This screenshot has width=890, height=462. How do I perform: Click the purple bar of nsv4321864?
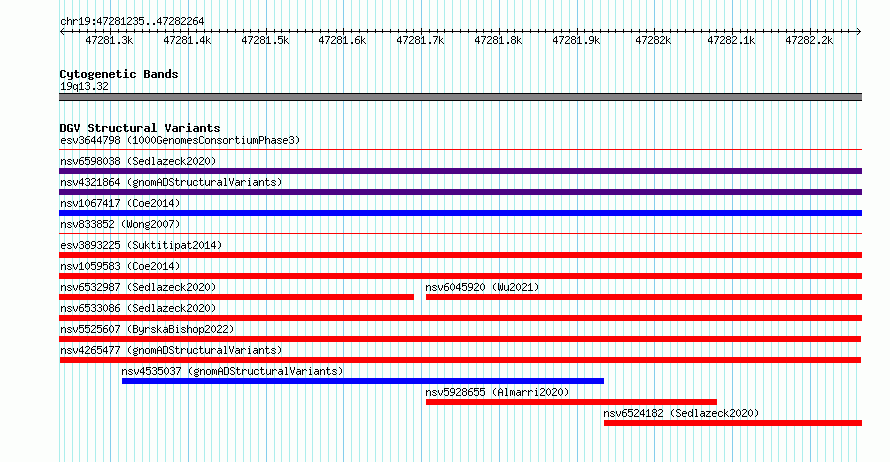pos(460,192)
